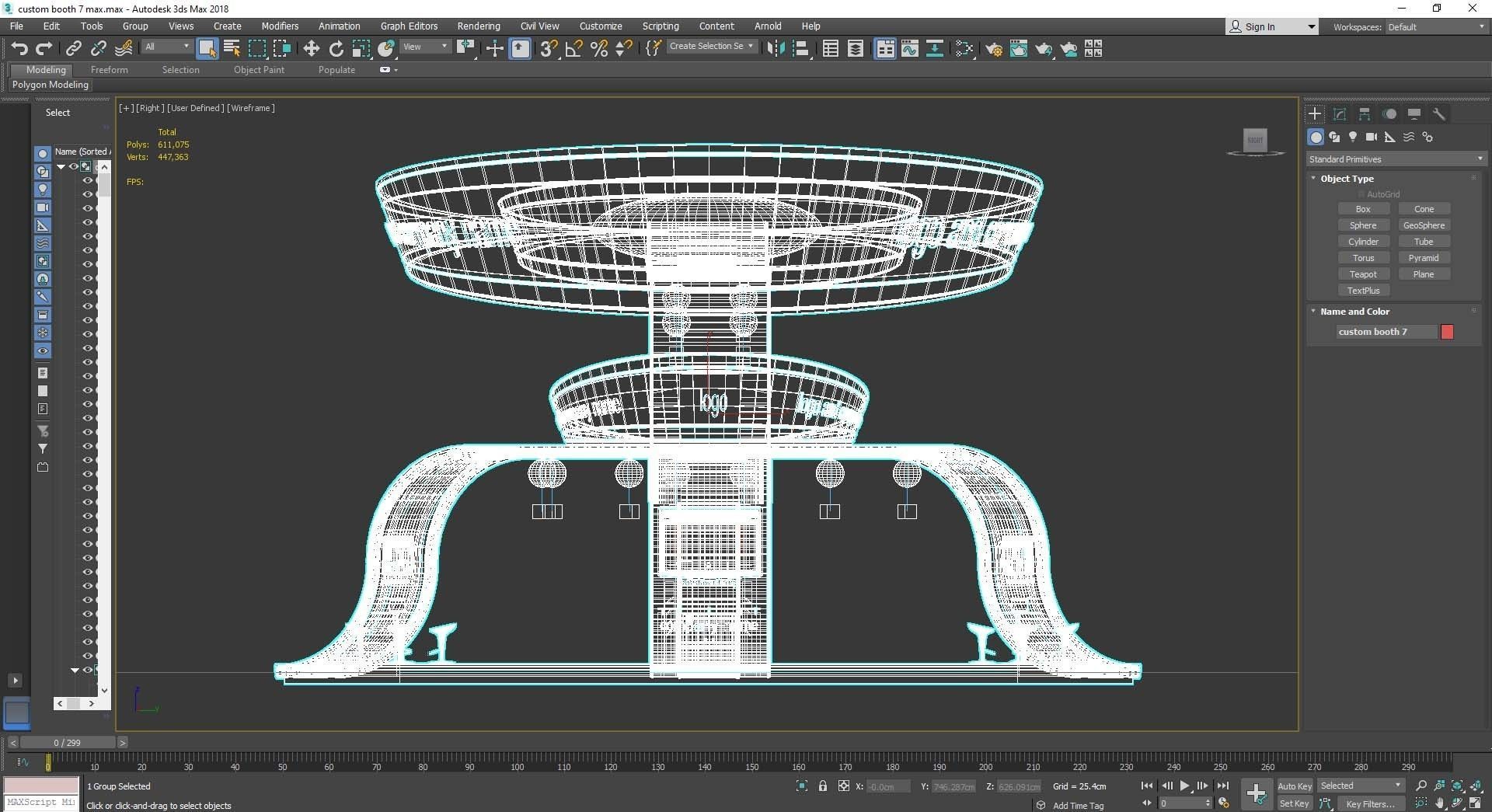This screenshot has width=1492, height=812.
Task: Click the ViewCube Right face
Action: pos(1255,140)
